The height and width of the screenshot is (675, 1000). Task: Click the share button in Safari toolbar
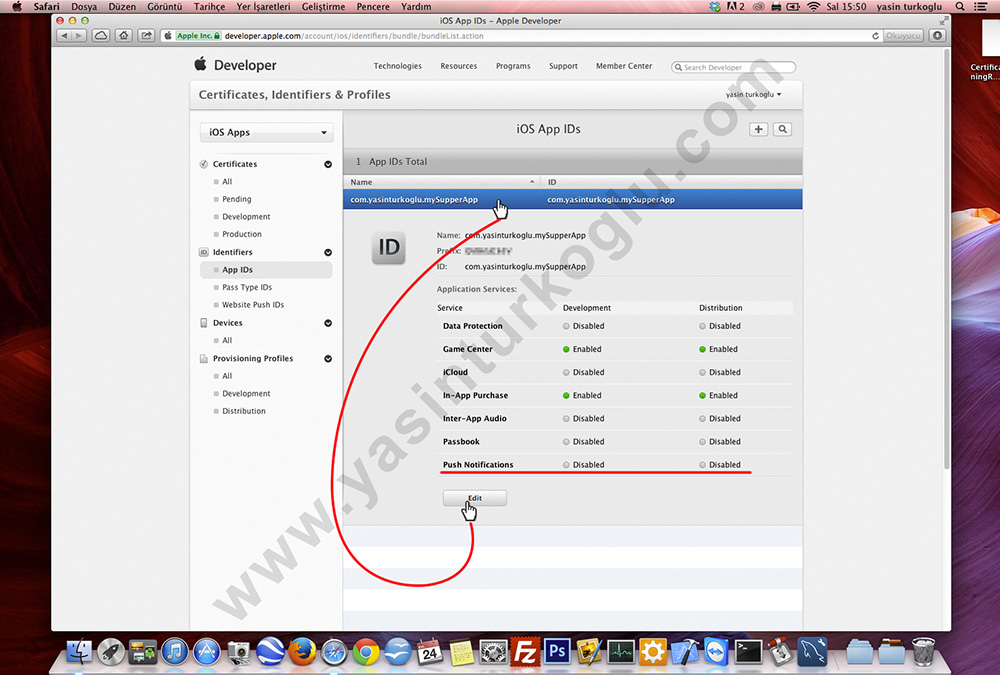pyautogui.click(x=147, y=36)
